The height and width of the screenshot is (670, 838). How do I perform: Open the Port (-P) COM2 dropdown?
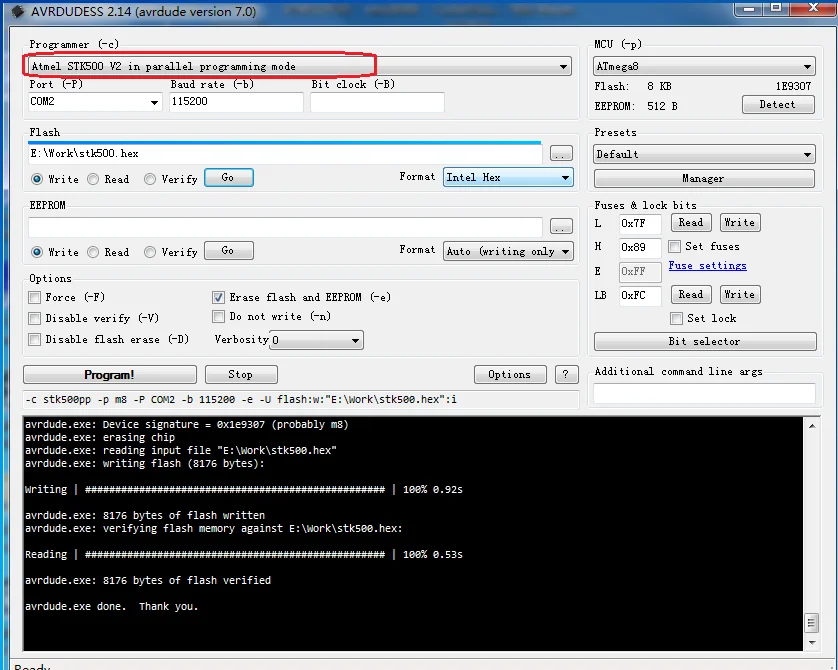pyautogui.click(x=95, y=102)
